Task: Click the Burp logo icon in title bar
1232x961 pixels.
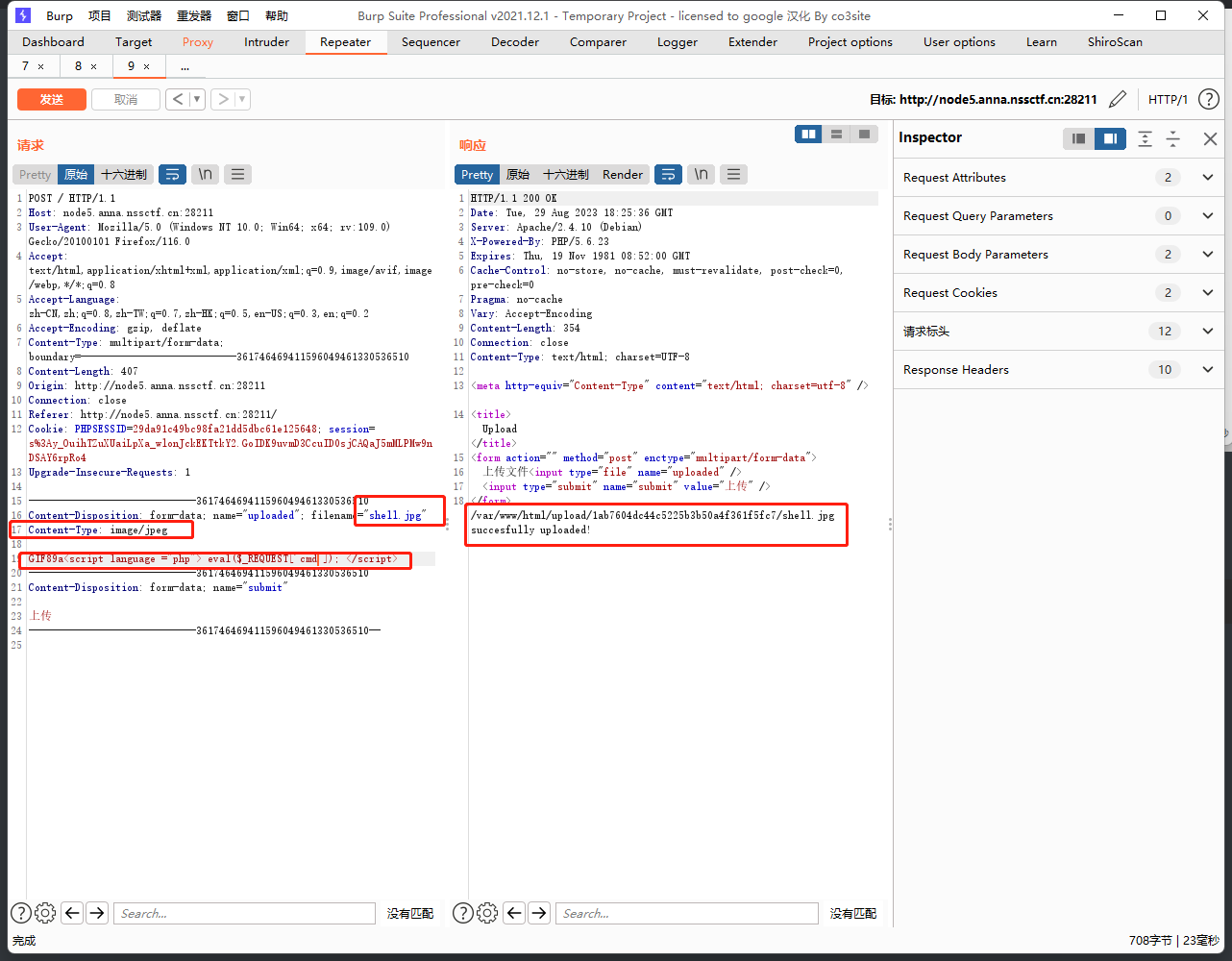Action: [x=24, y=15]
